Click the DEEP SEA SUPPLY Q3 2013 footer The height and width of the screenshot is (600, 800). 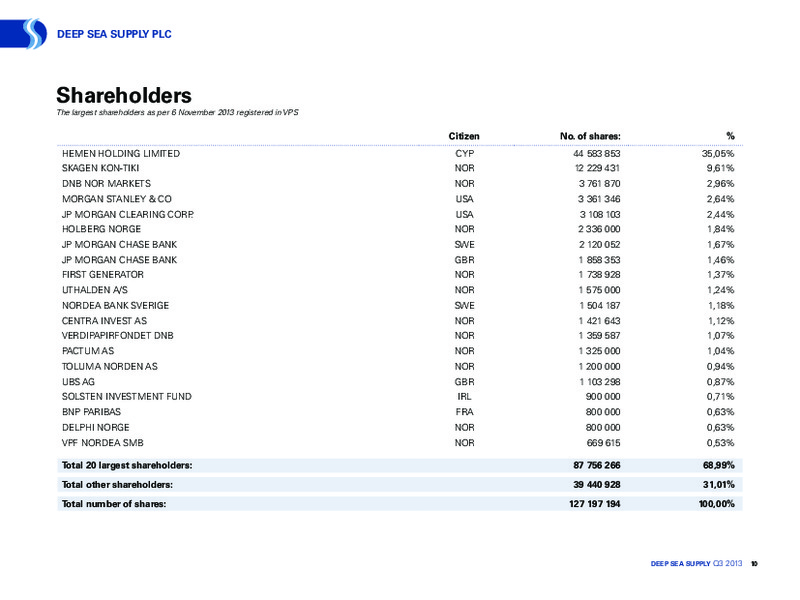696,564
